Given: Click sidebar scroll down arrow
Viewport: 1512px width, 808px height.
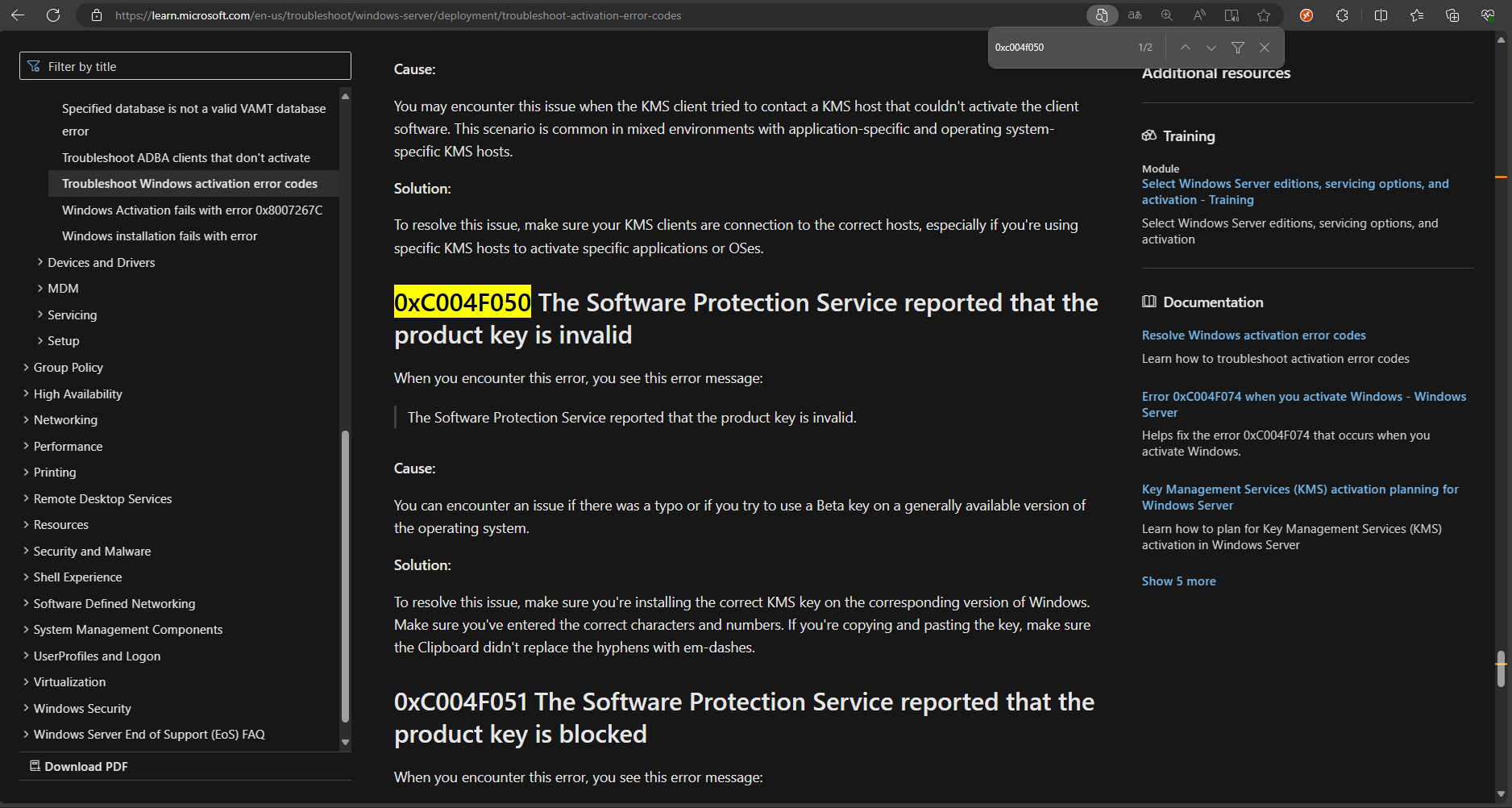Looking at the screenshot, I should (x=345, y=742).
